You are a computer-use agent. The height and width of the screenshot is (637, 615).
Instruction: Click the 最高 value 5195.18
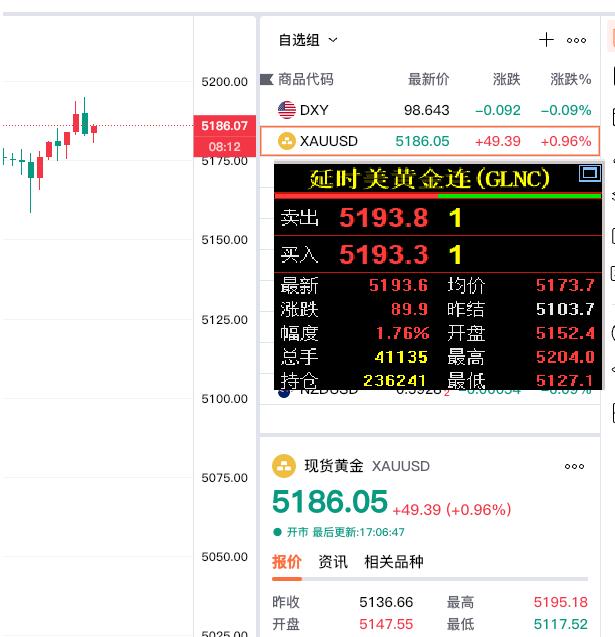561,602
